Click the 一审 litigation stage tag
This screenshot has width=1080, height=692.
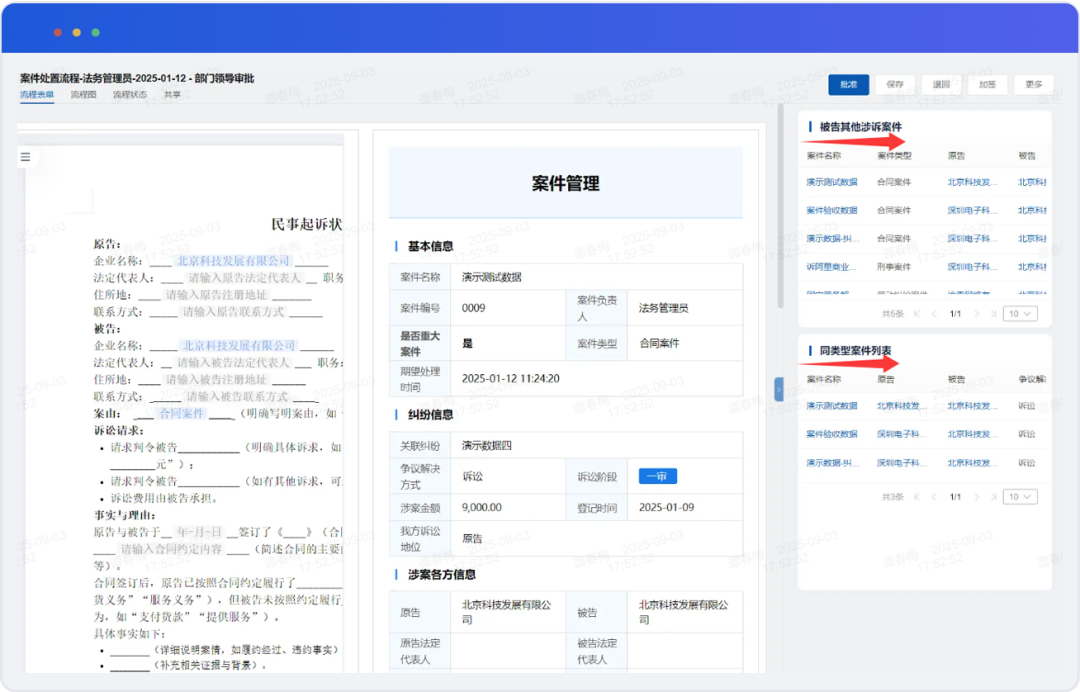[x=658, y=476]
